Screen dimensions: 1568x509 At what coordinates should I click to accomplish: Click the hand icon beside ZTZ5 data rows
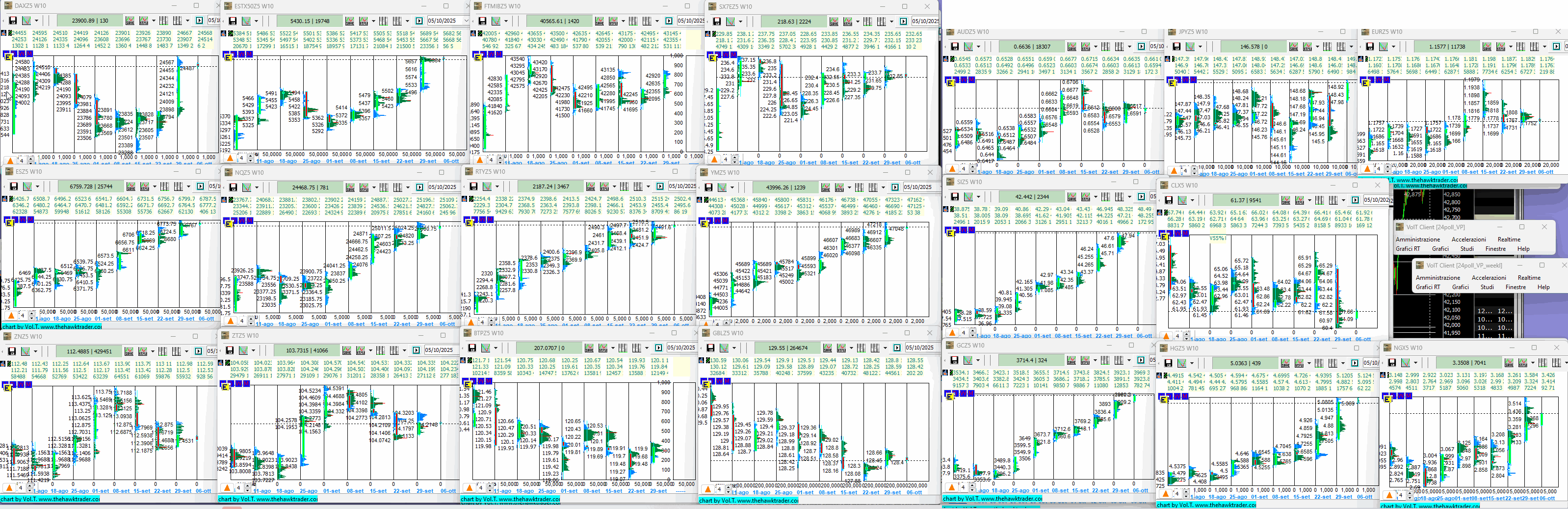click(x=220, y=363)
